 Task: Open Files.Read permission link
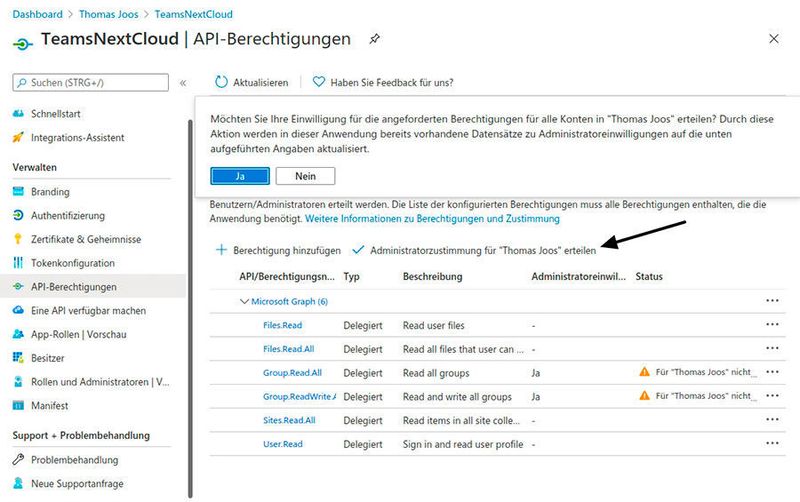click(x=283, y=325)
